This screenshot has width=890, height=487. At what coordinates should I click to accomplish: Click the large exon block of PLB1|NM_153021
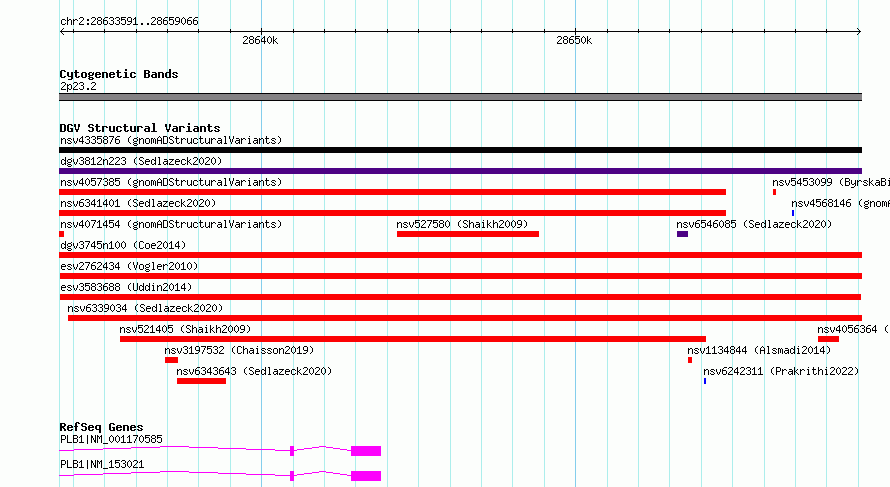[x=366, y=476]
